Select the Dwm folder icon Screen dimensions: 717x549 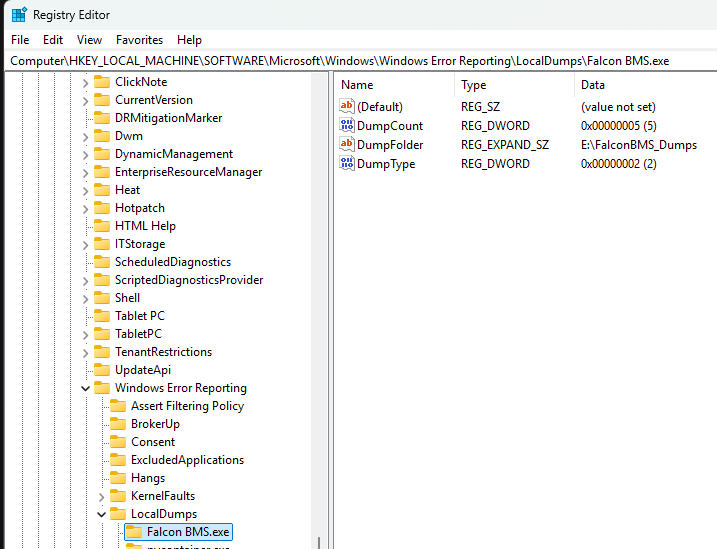102,136
